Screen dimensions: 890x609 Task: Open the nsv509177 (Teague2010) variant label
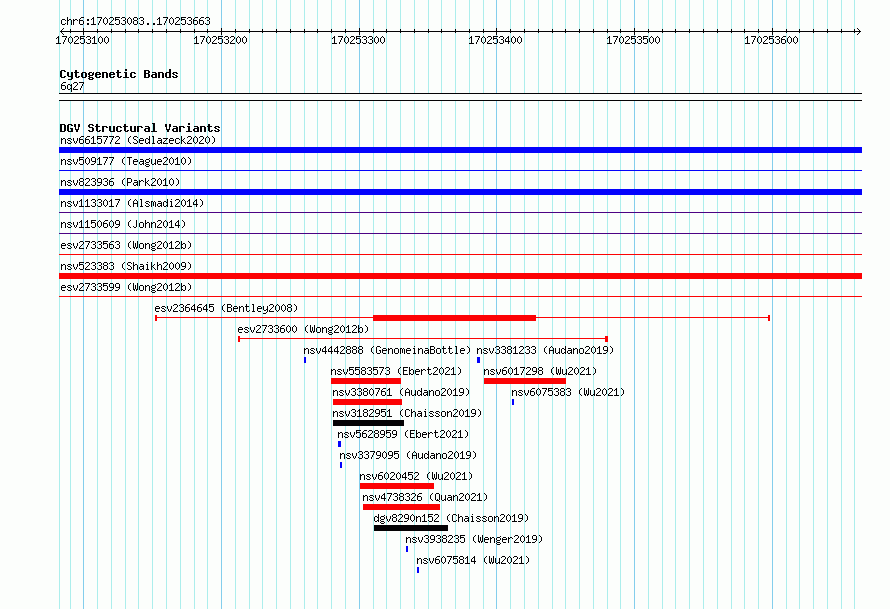126,161
